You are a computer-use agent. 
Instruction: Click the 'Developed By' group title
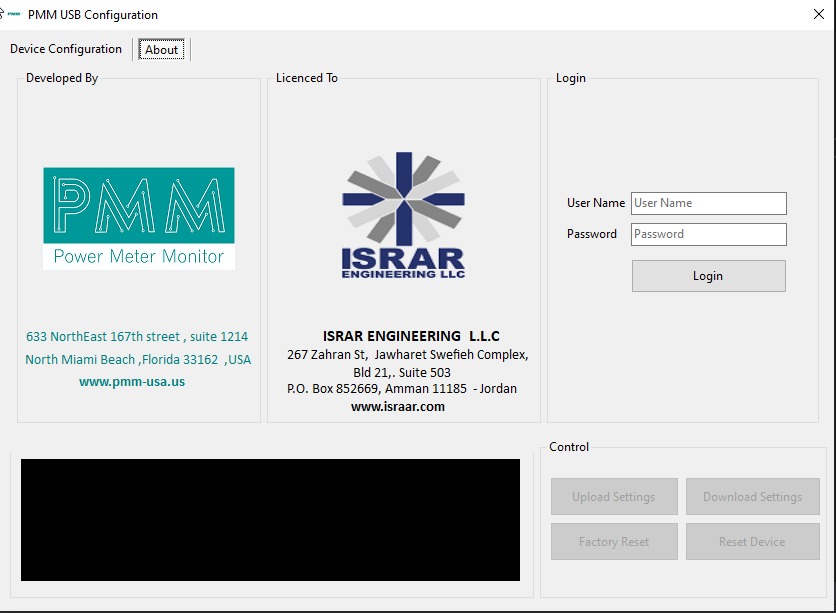(62, 78)
